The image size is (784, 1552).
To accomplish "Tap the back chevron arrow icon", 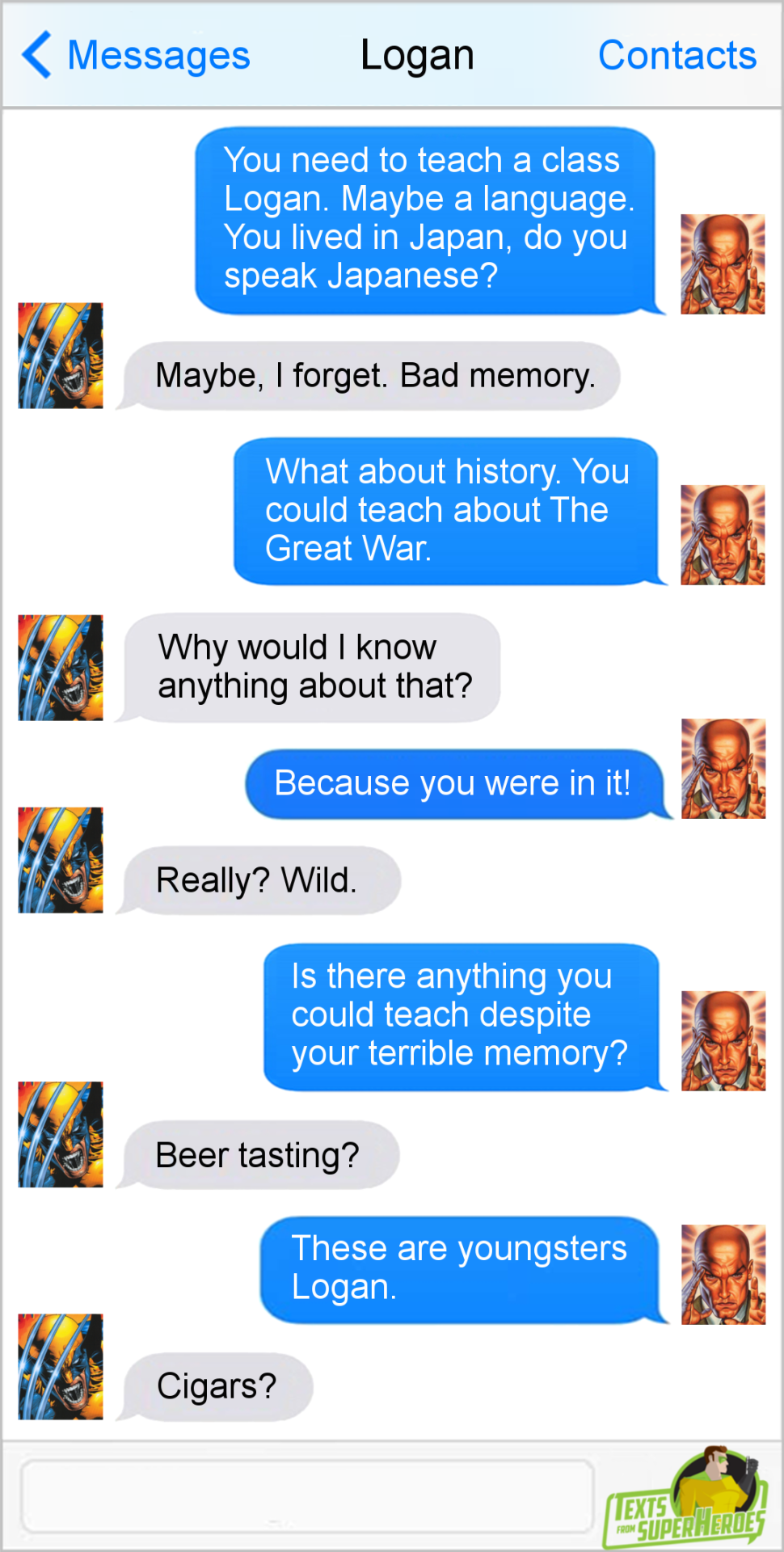I will pyautogui.click(x=36, y=55).
